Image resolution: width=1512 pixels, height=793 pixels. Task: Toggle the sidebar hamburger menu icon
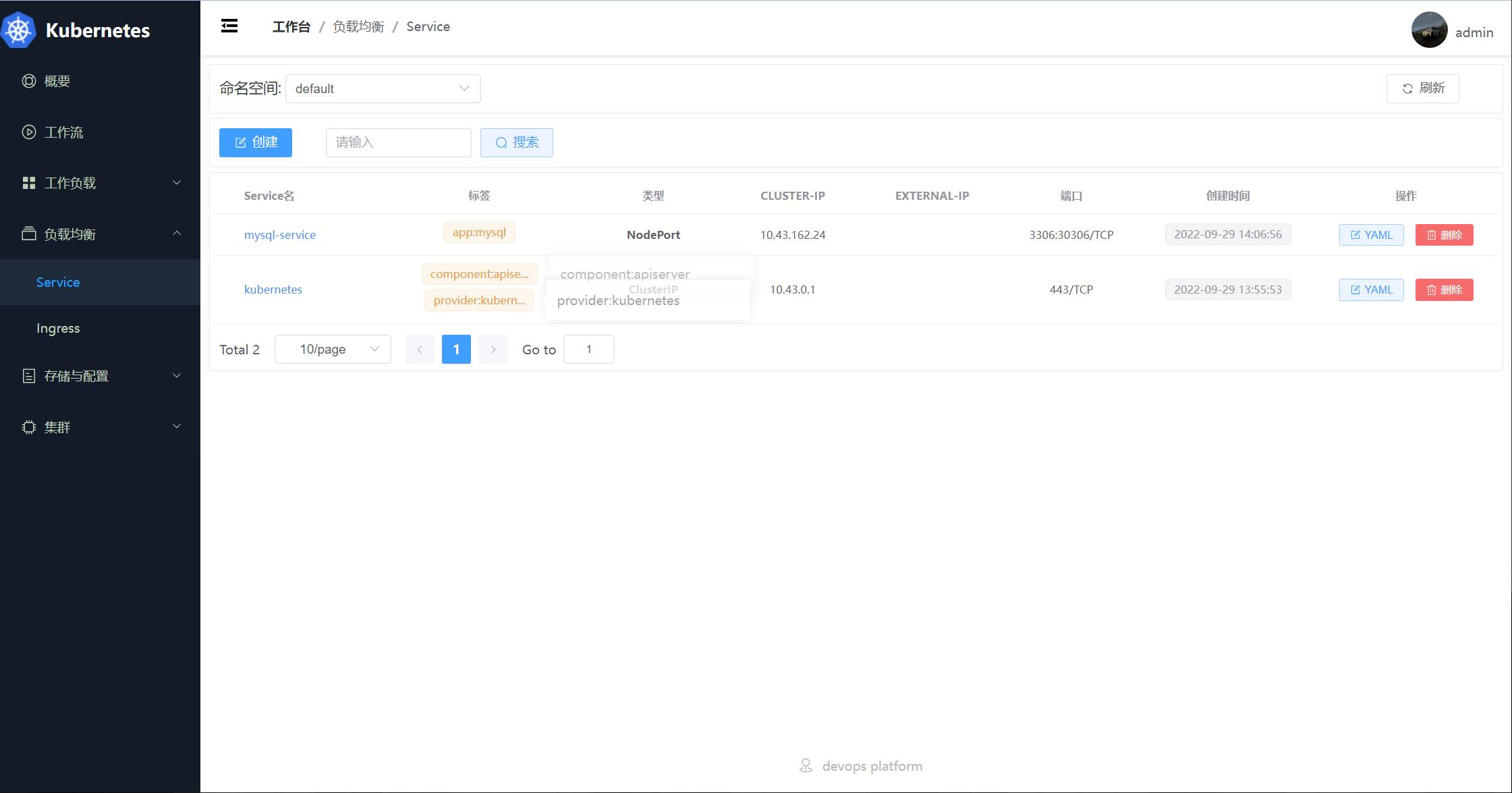(229, 26)
